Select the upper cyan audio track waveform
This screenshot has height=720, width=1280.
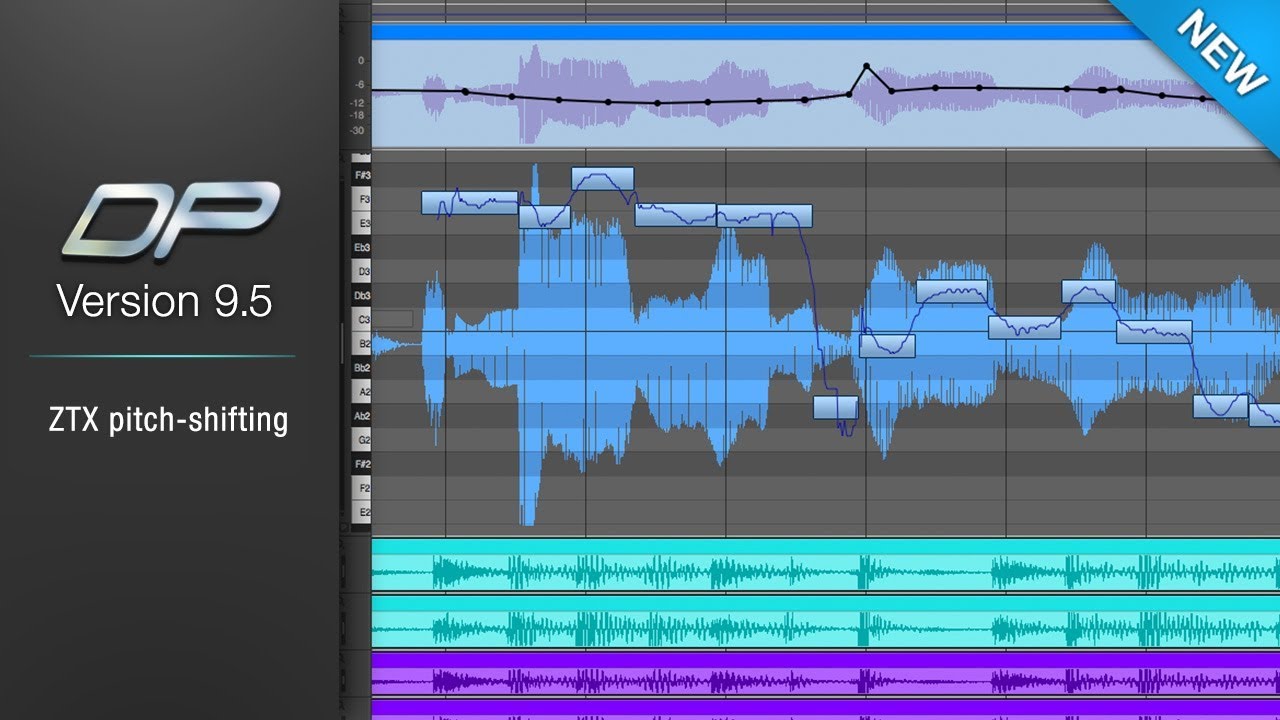825,573
